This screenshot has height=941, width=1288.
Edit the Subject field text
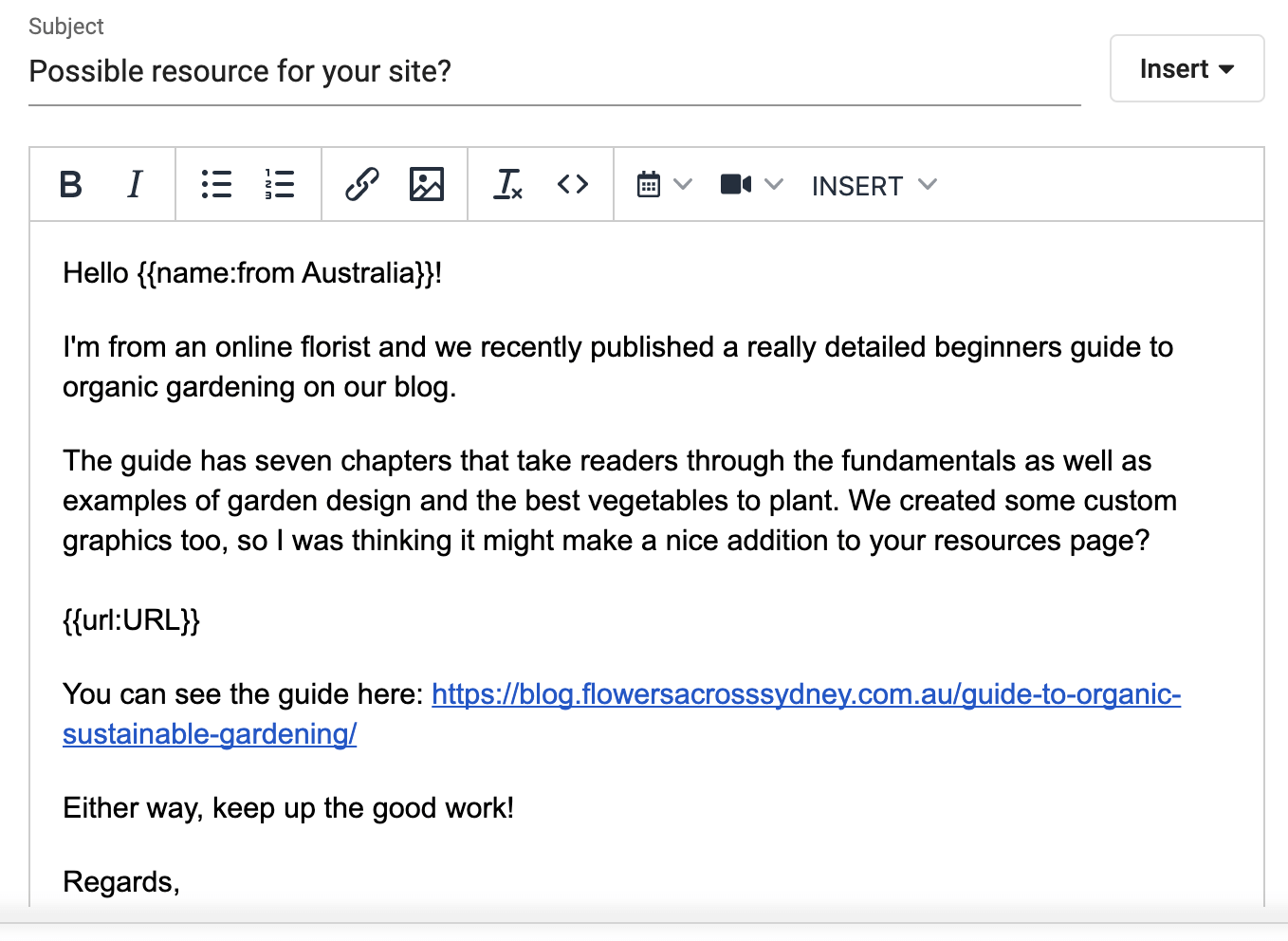click(555, 72)
